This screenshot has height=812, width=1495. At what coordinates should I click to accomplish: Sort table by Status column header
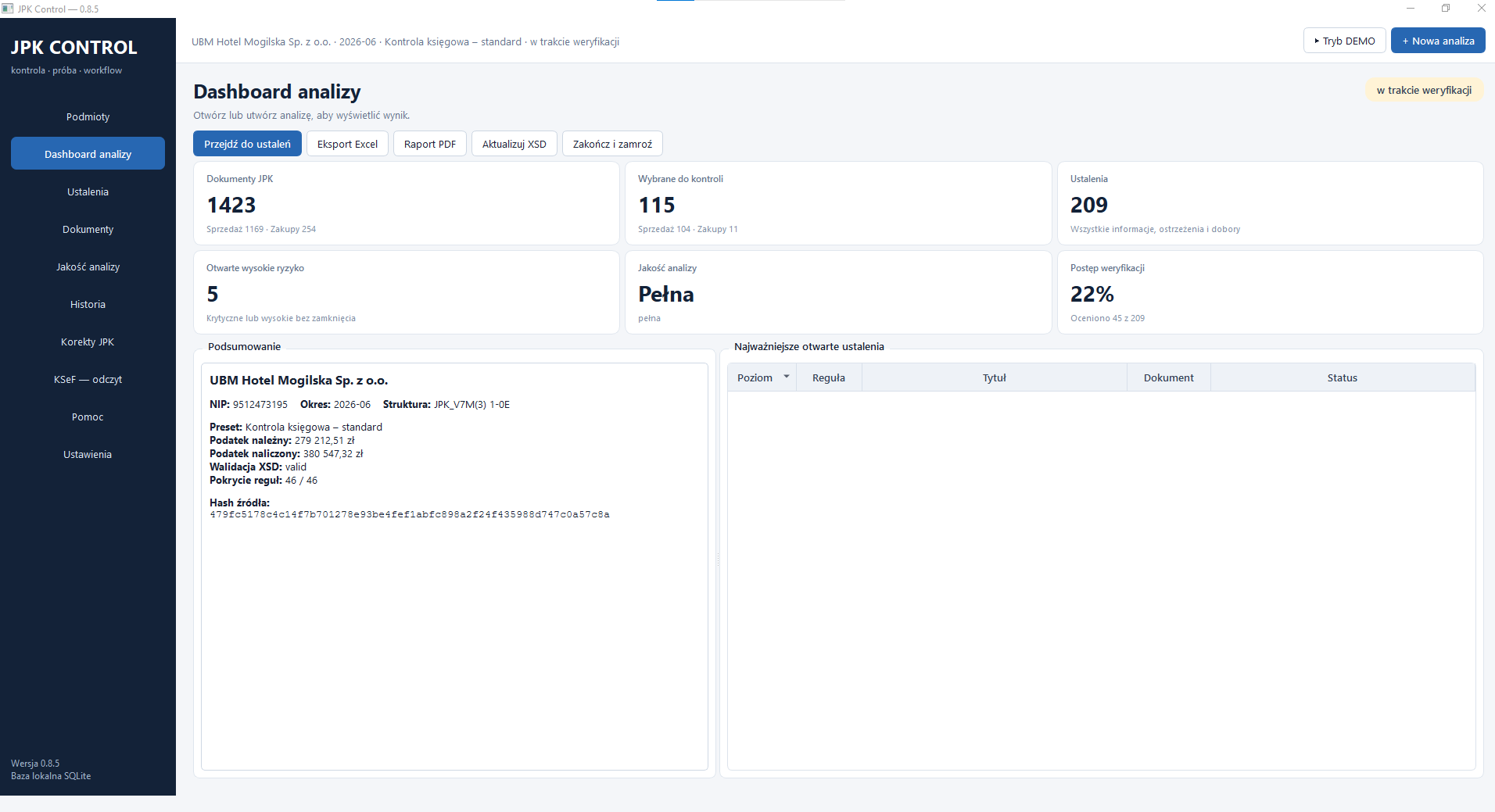coord(1343,377)
